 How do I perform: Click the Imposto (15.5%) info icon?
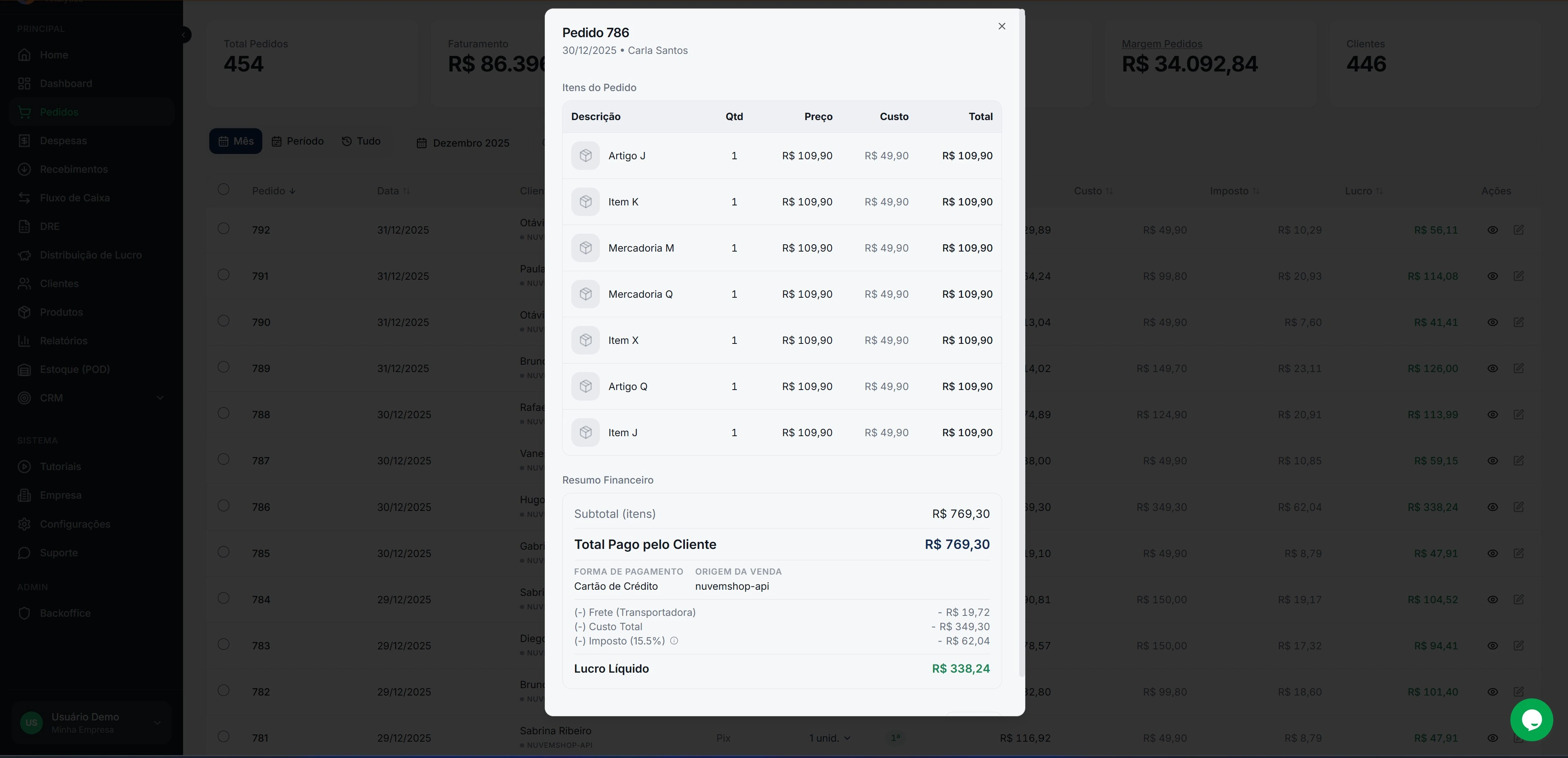[674, 641]
